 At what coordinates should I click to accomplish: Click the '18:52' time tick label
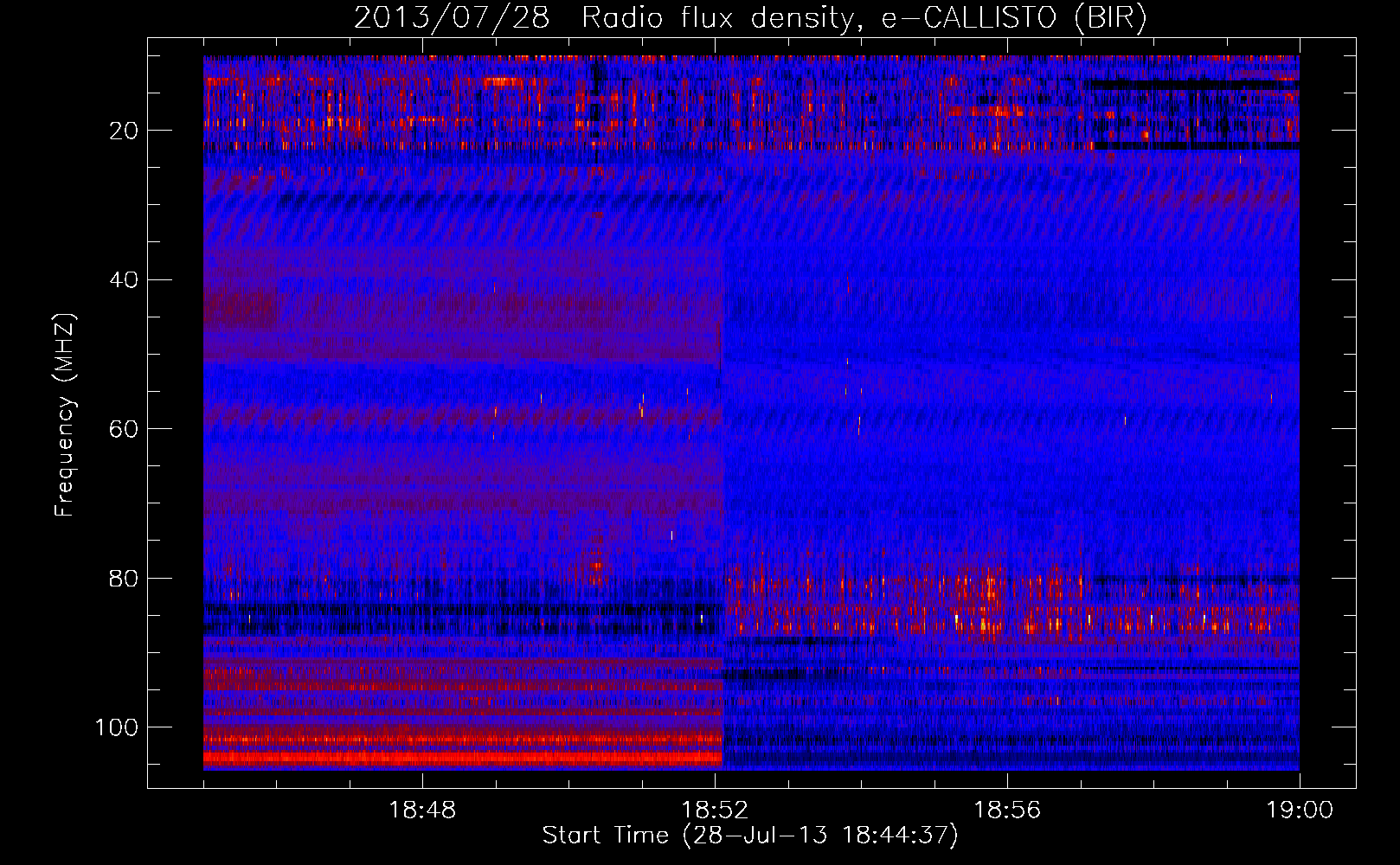(x=715, y=811)
